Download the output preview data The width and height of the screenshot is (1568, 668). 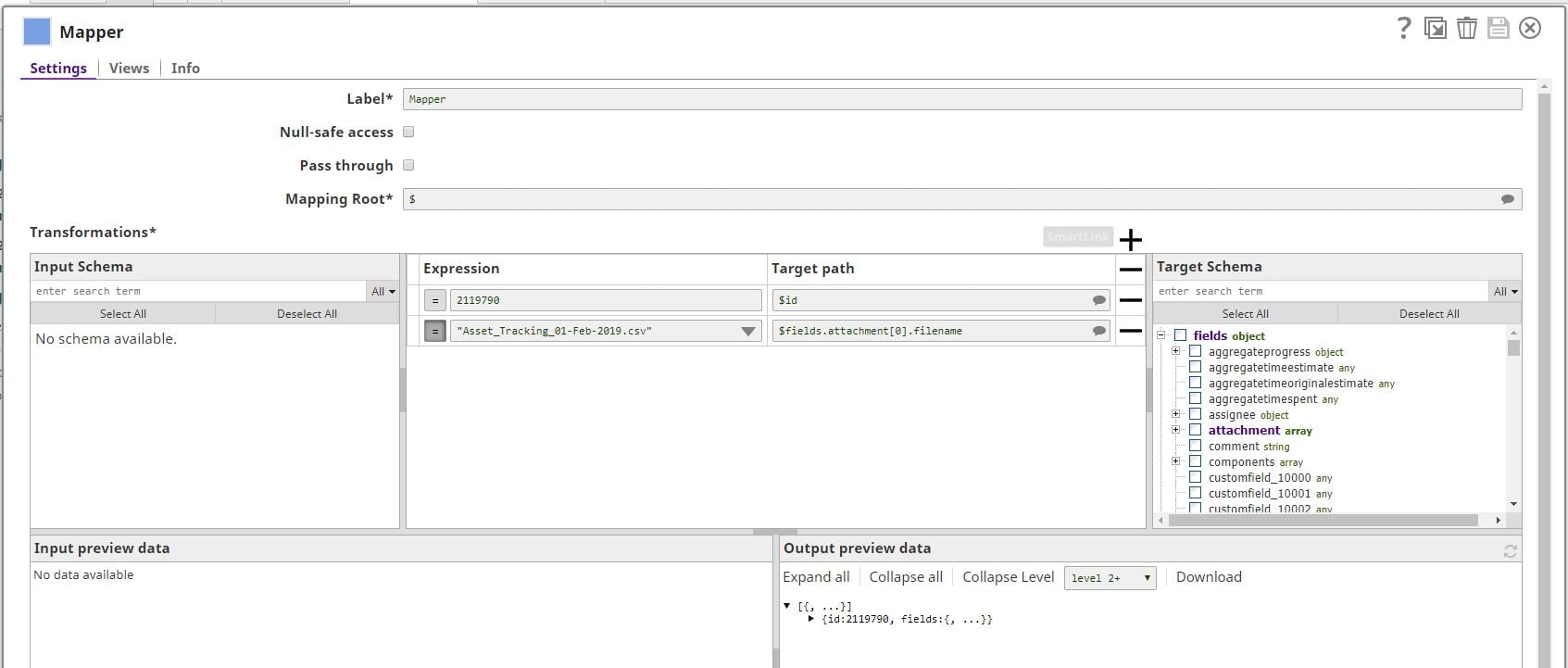1209,576
